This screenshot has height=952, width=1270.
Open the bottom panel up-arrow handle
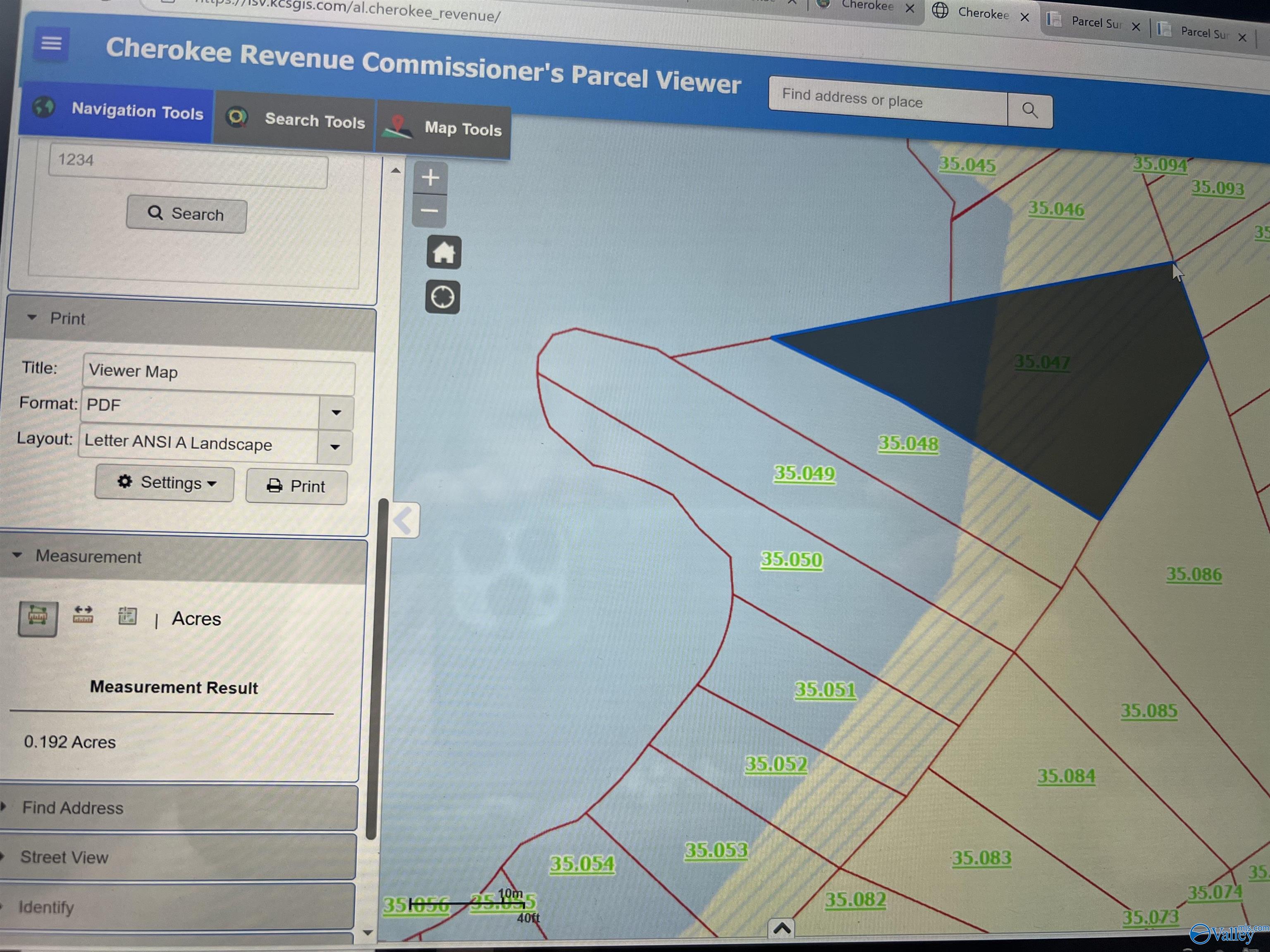782,928
